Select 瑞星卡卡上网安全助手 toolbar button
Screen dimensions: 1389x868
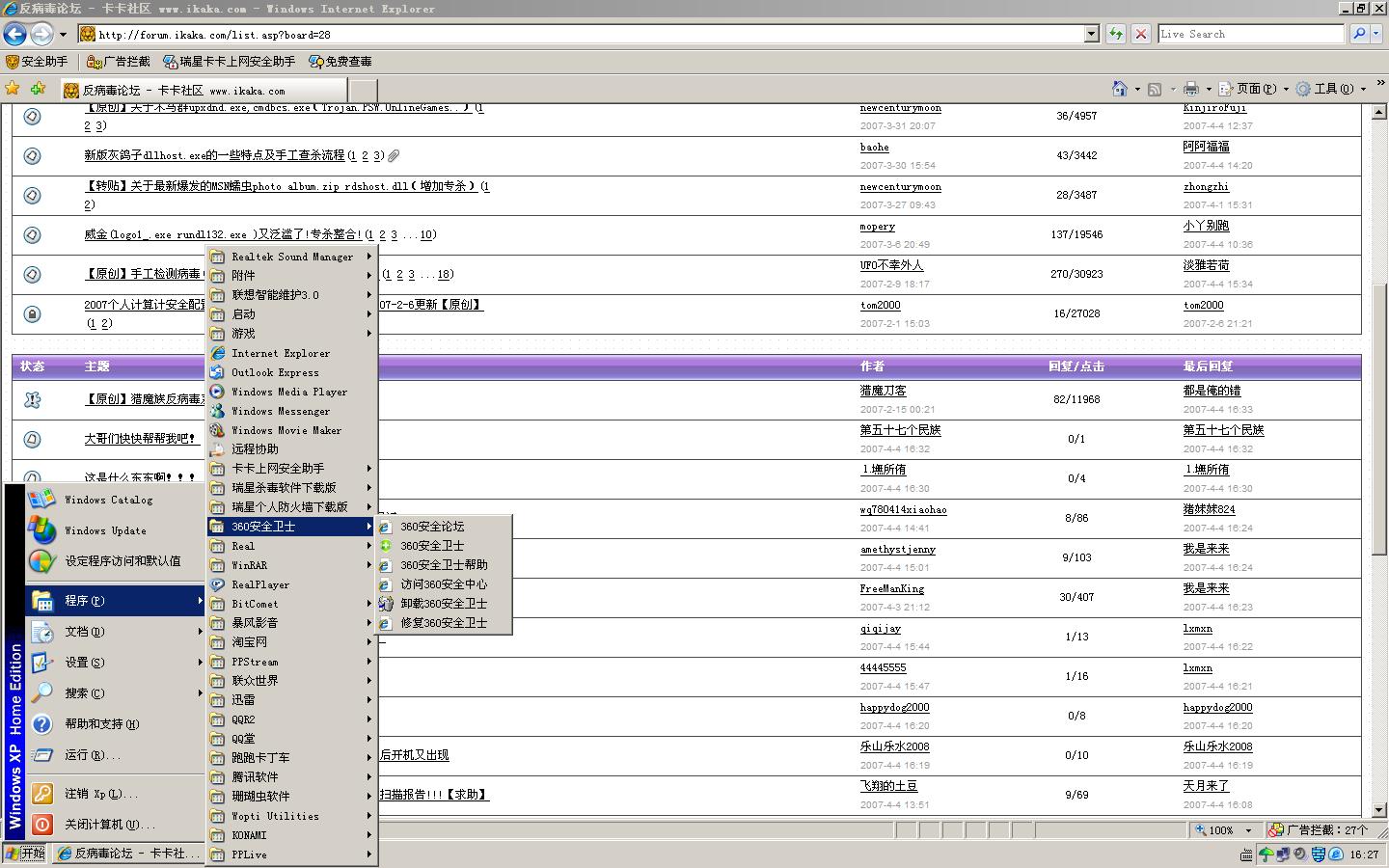coord(230,62)
